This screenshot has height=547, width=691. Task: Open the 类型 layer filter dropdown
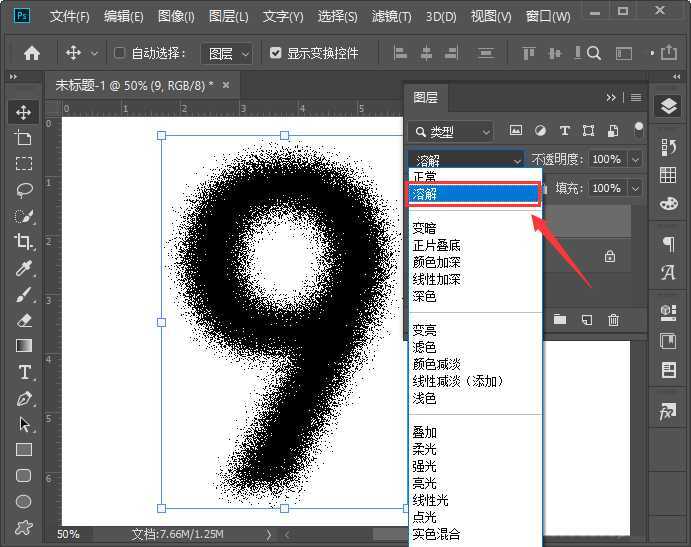(451, 131)
